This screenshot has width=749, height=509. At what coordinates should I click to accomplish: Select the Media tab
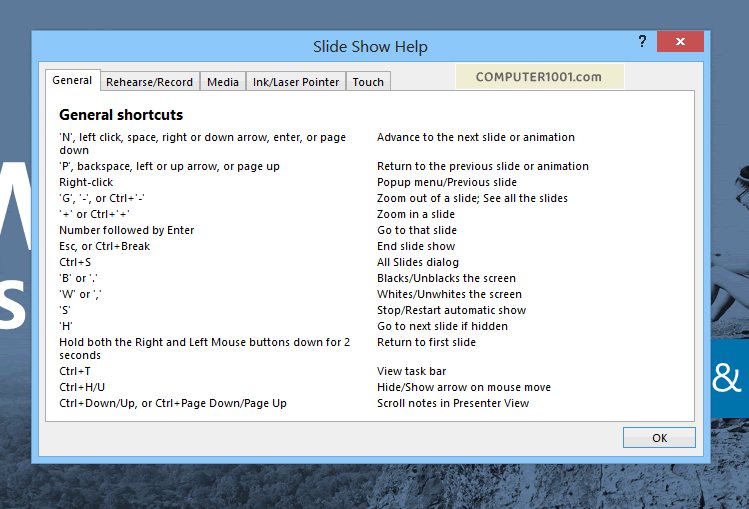coord(223,82)
